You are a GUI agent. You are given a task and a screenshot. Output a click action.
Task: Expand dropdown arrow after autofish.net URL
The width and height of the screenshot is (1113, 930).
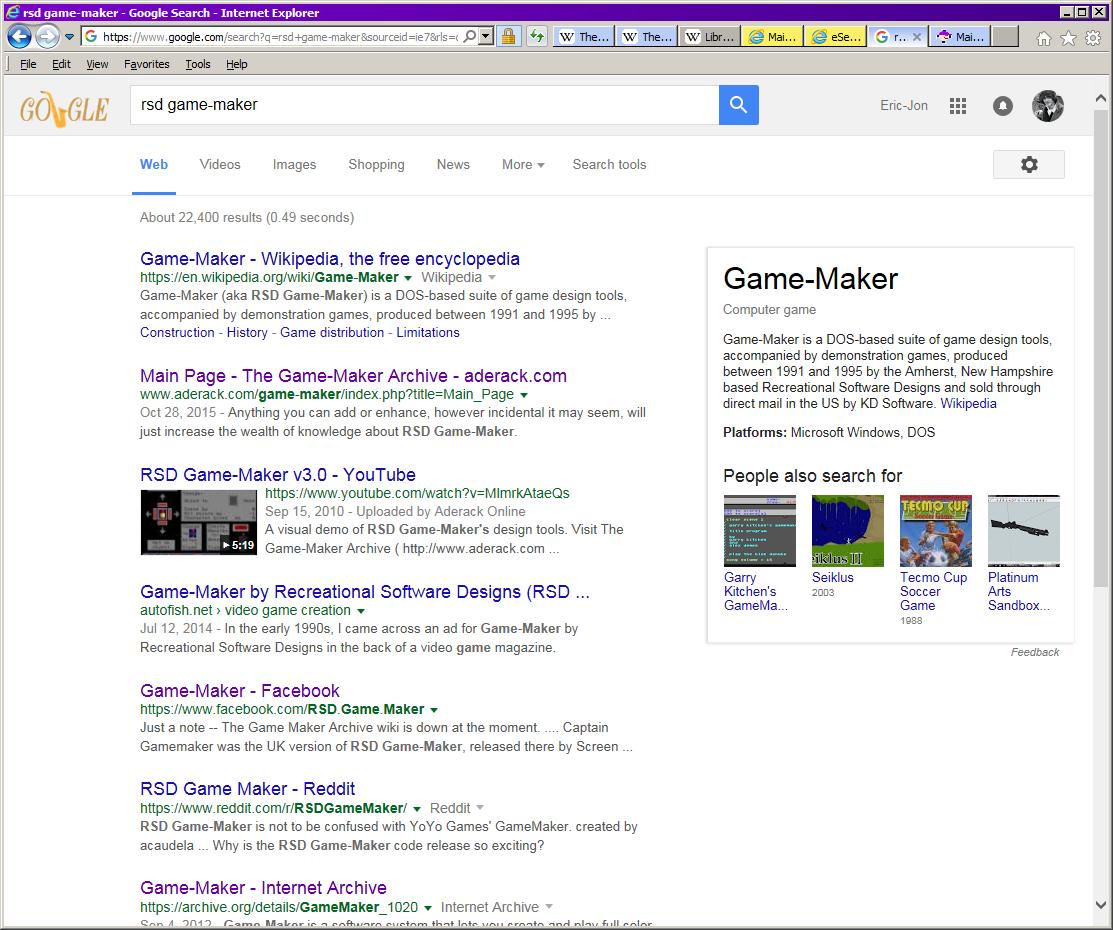tap(361, 611)
